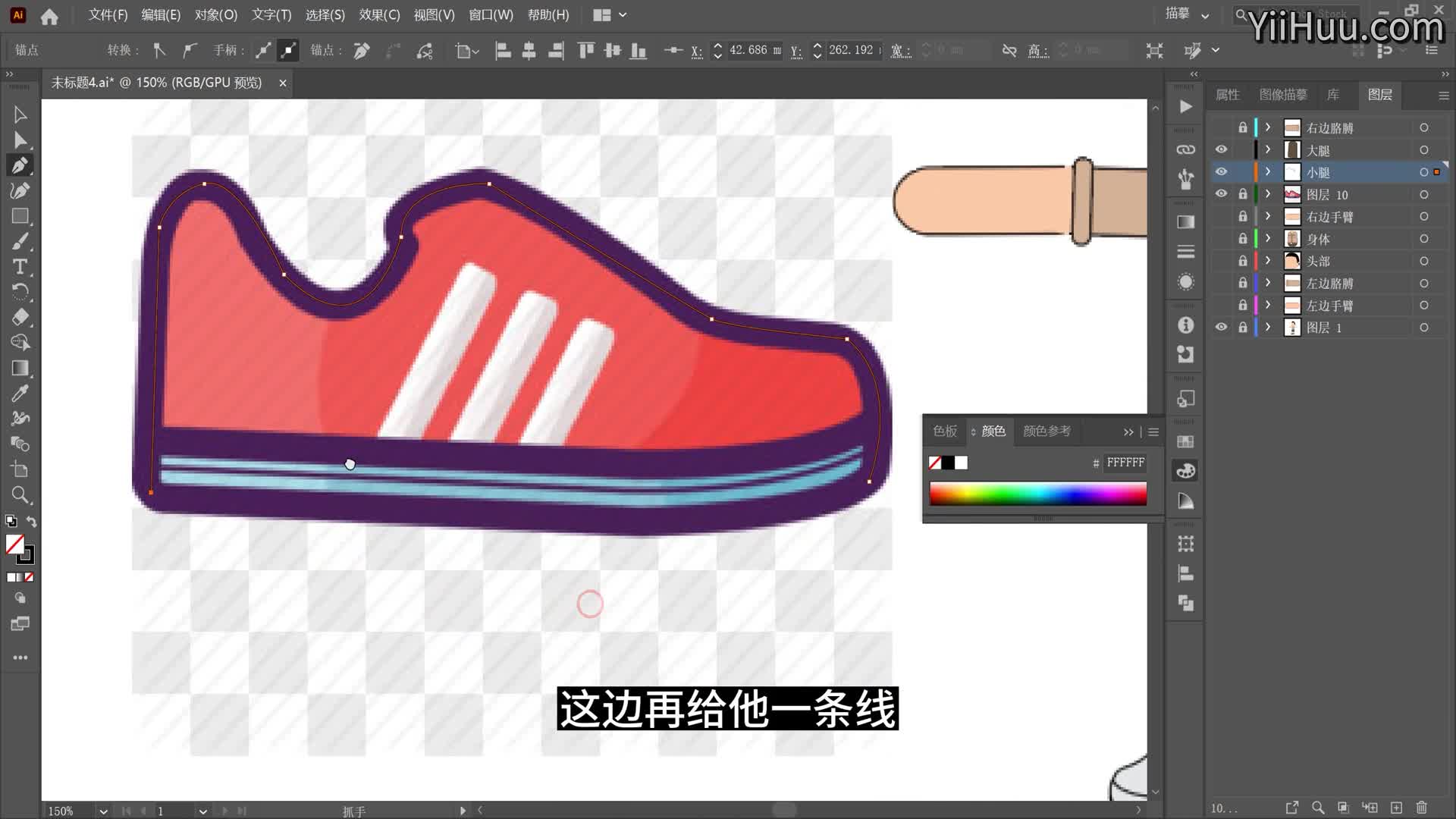The image size is (1456, 819).
Task: Expand the 图层 10 layer
Action: pyautogui.click(x=1267, y=194)
